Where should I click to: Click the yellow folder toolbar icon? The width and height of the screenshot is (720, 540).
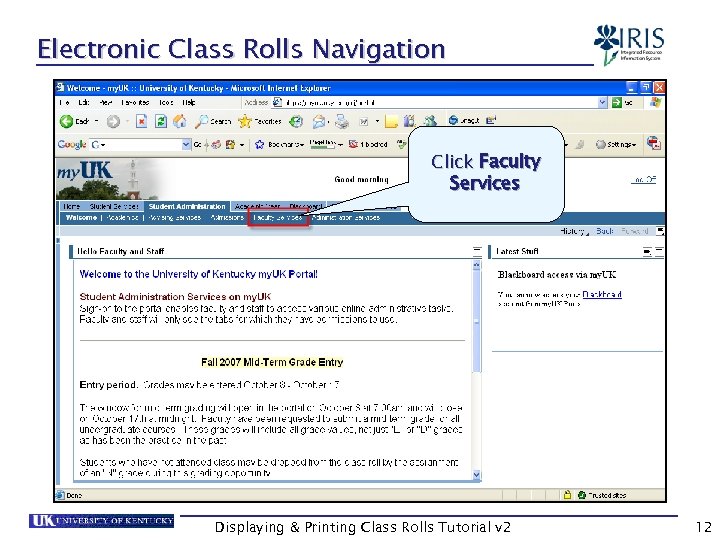(x=391, y=121)
